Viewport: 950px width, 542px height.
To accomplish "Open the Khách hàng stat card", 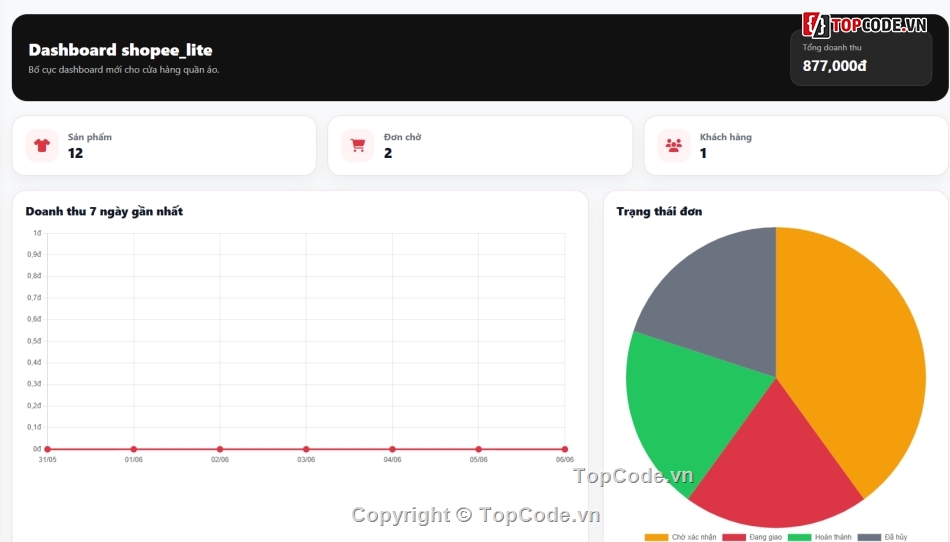I will 796,145.
